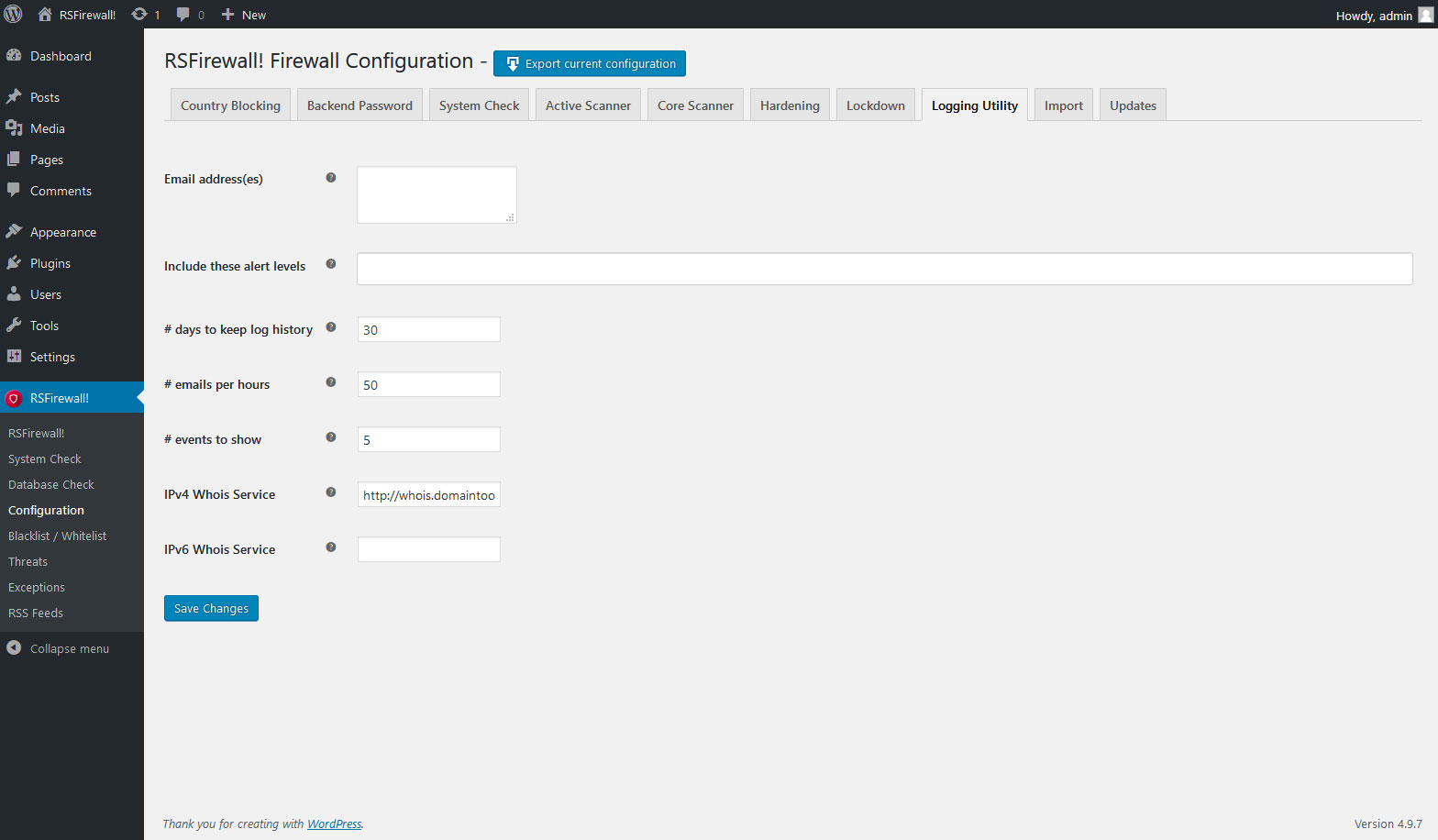Open RSFirewall! submenu overview item
The width and height of the screenshot is (1438, 840).
pyautogui.click(x=37, y=433)
